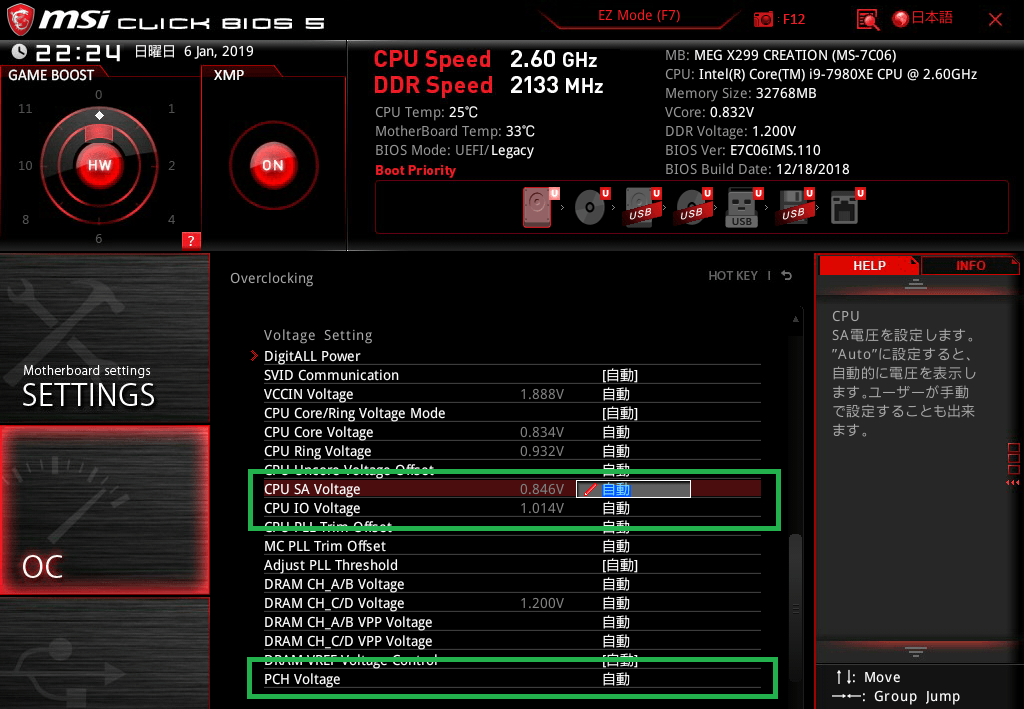Select the VCCIN Voltage 自動 value field
The height and width of the screenshot is (709, 1024).
click(x=616, y=394)
